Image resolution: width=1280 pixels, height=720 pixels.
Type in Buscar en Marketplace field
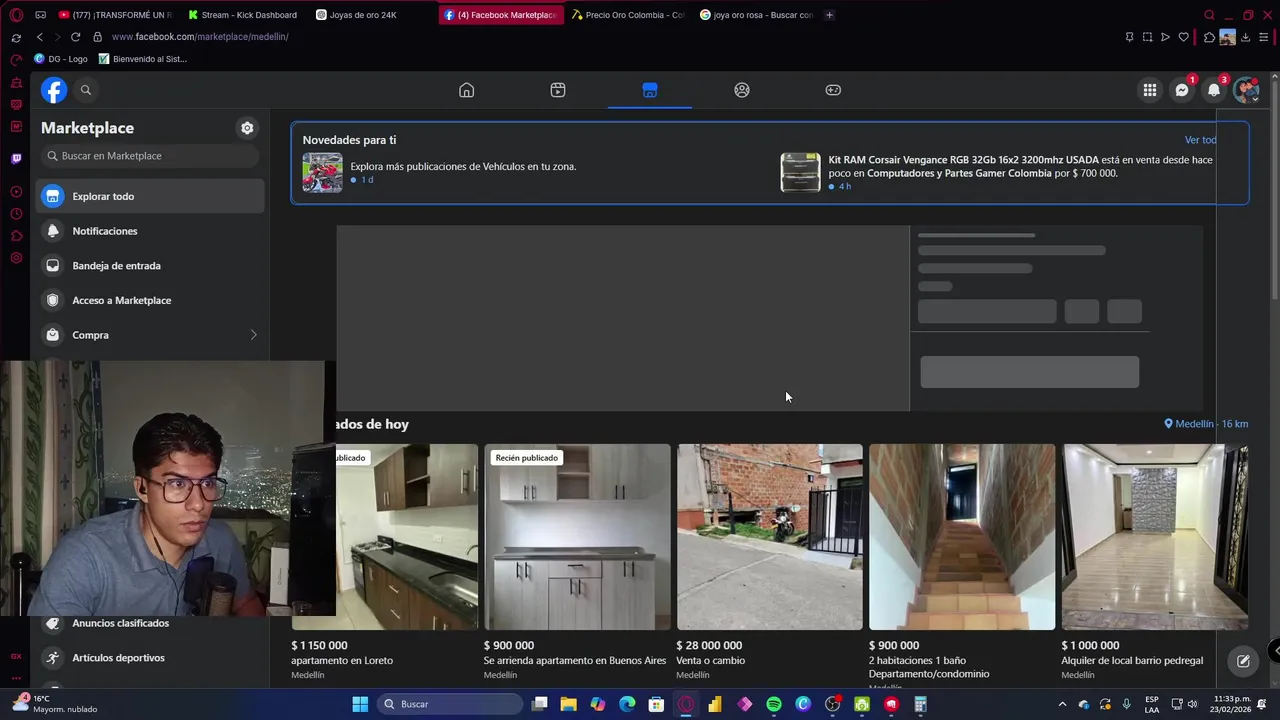click(x=150, y=156)
